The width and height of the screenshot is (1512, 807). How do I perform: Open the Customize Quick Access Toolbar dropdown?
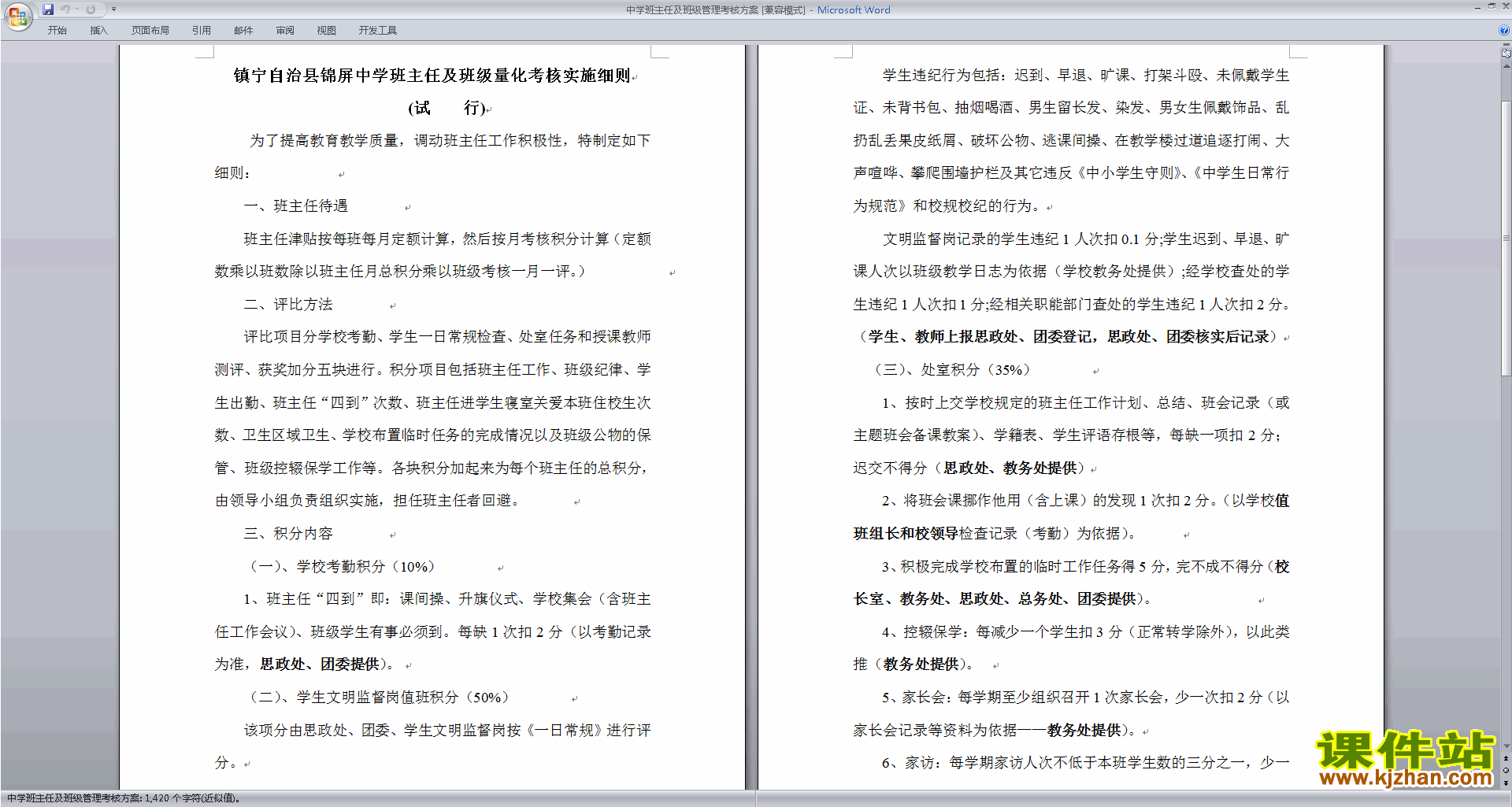pos(113,9)
